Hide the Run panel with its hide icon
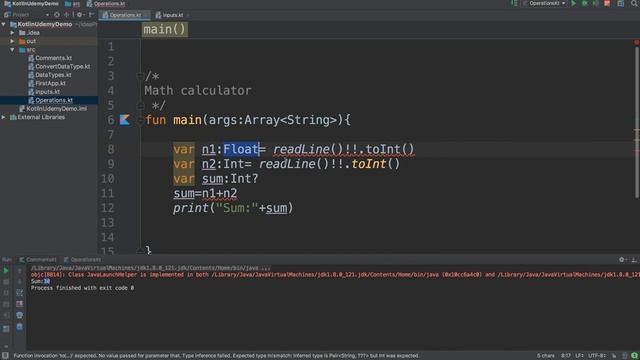640x360 pixels. (x=634, y=260)
